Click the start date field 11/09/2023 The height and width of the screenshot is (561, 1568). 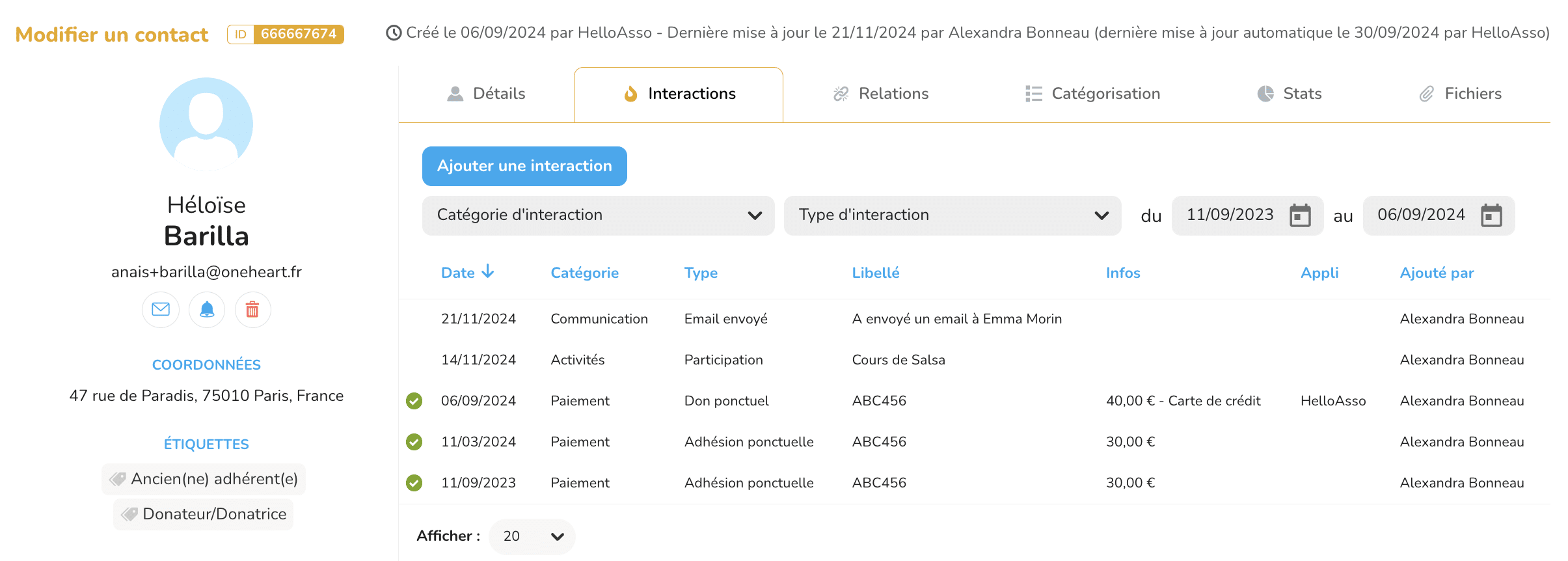1230,215
